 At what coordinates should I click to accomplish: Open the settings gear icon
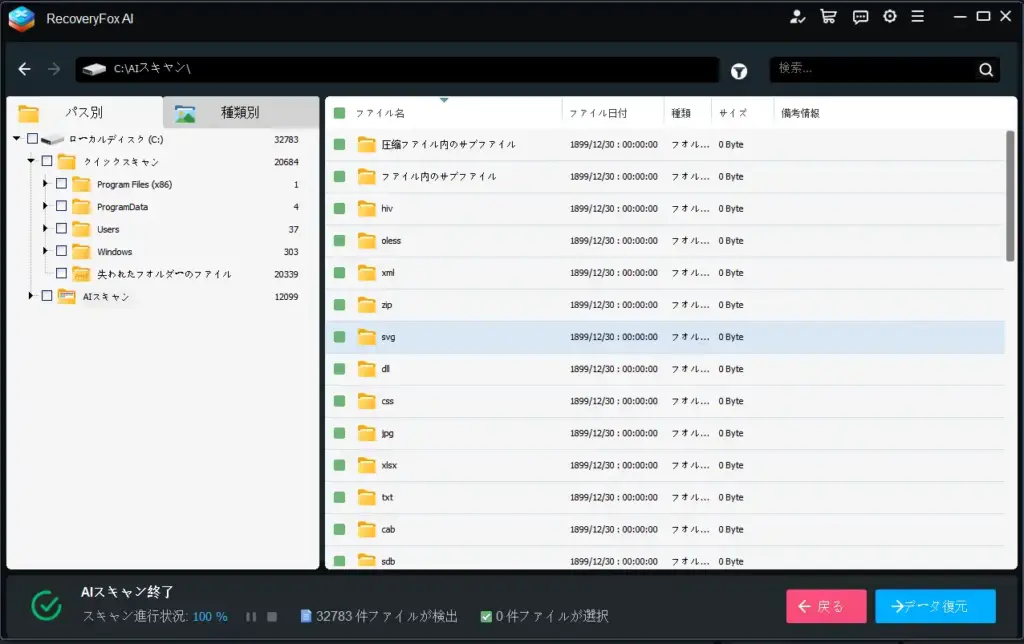coord(889,17)
